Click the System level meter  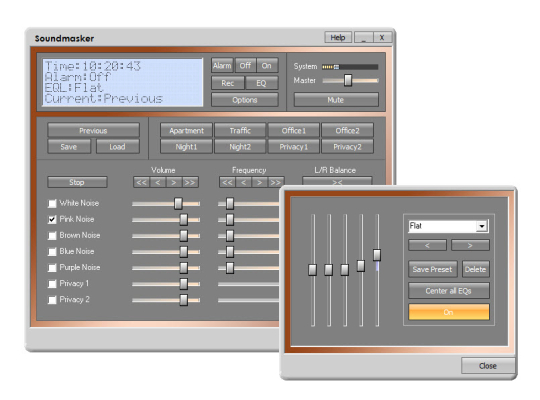[x=350, y=67]
